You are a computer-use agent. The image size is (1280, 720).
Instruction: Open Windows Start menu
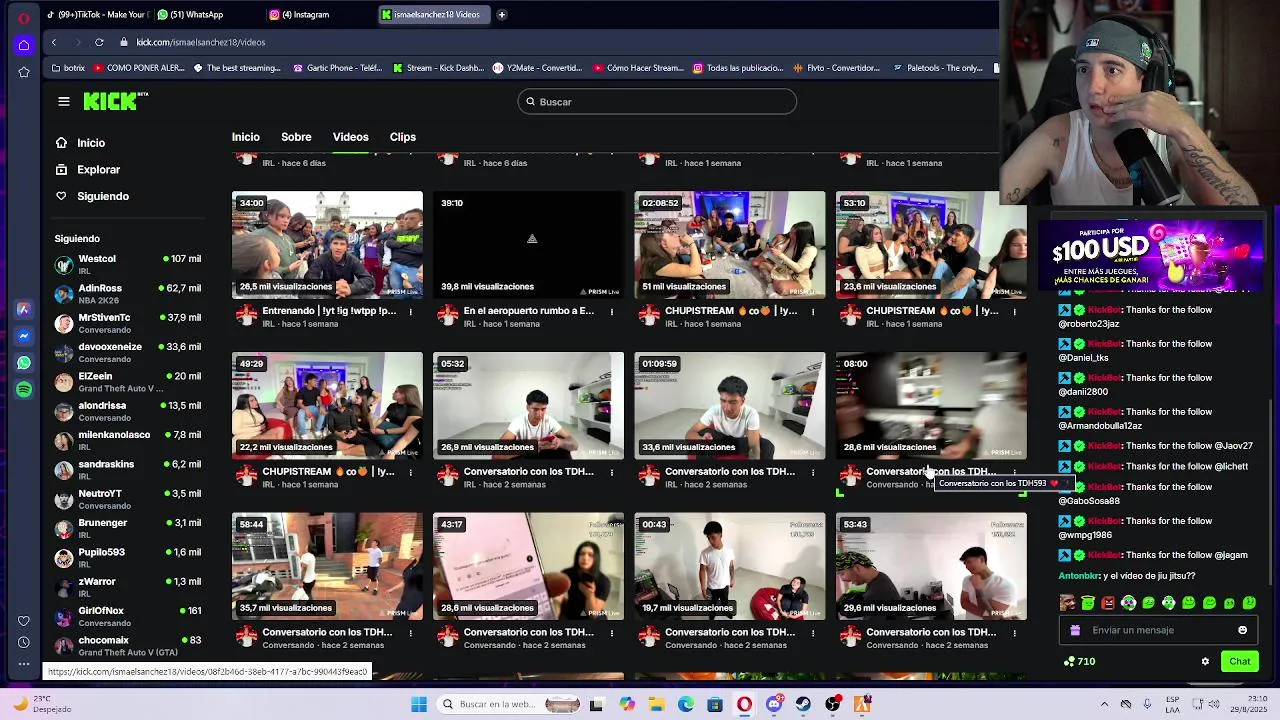tap(419, 704)
